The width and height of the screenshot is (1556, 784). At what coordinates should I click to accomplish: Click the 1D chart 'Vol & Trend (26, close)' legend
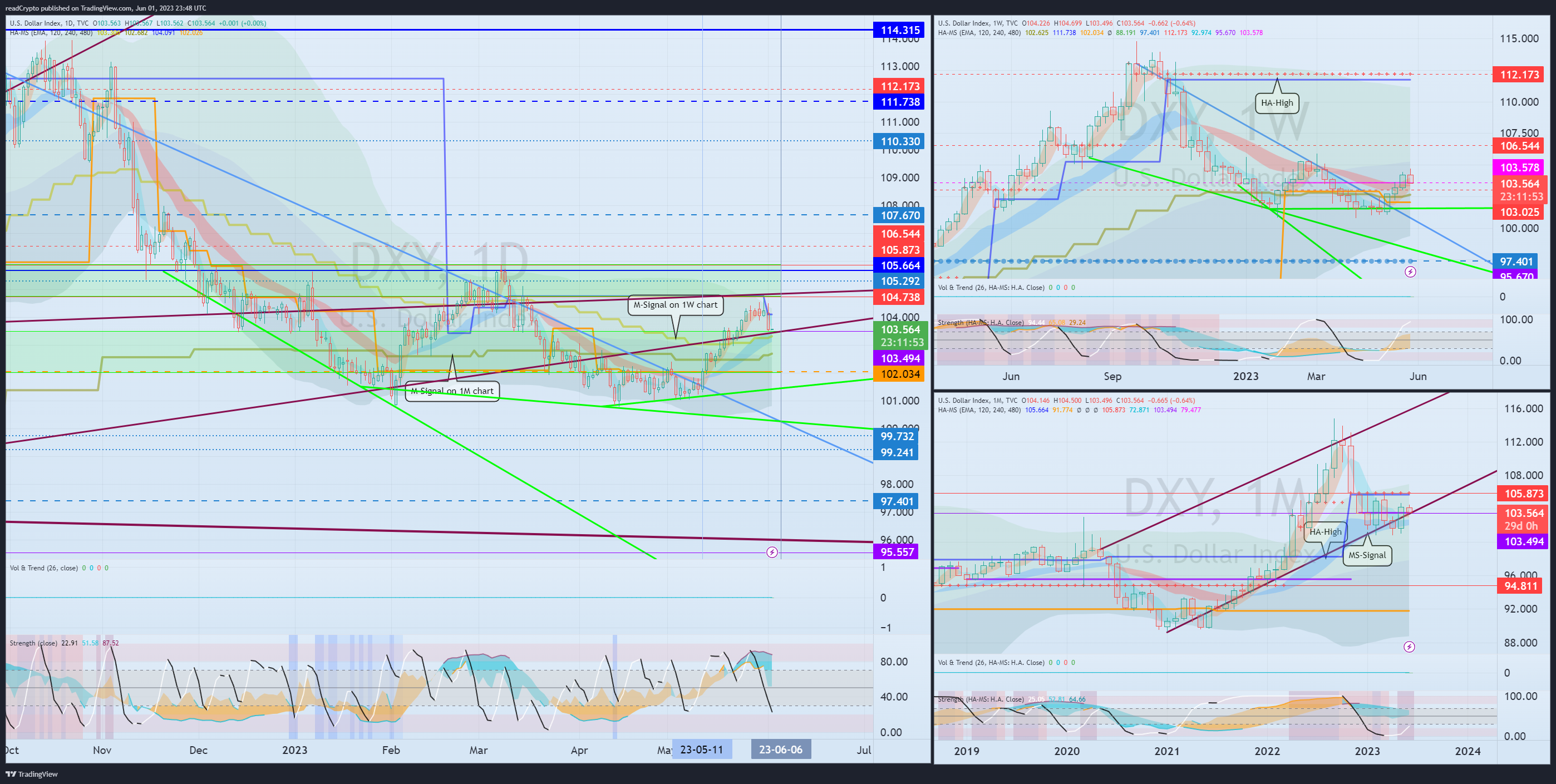pos(43,568)
